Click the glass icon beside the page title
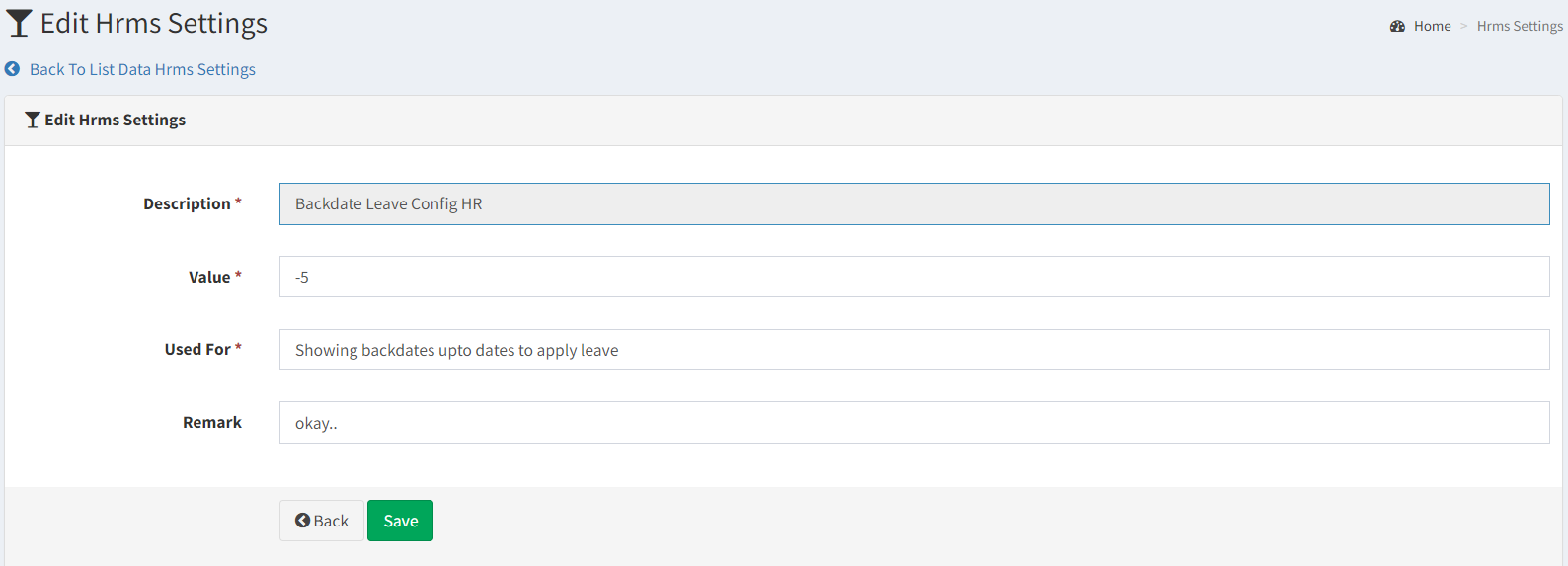Viewport: 1568px width, 566px height. [19, 23]
